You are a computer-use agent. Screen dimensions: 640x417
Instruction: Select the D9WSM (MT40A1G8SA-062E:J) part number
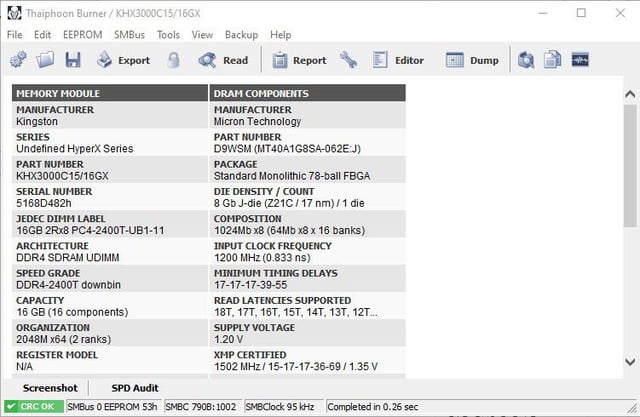tap(287, 149)
